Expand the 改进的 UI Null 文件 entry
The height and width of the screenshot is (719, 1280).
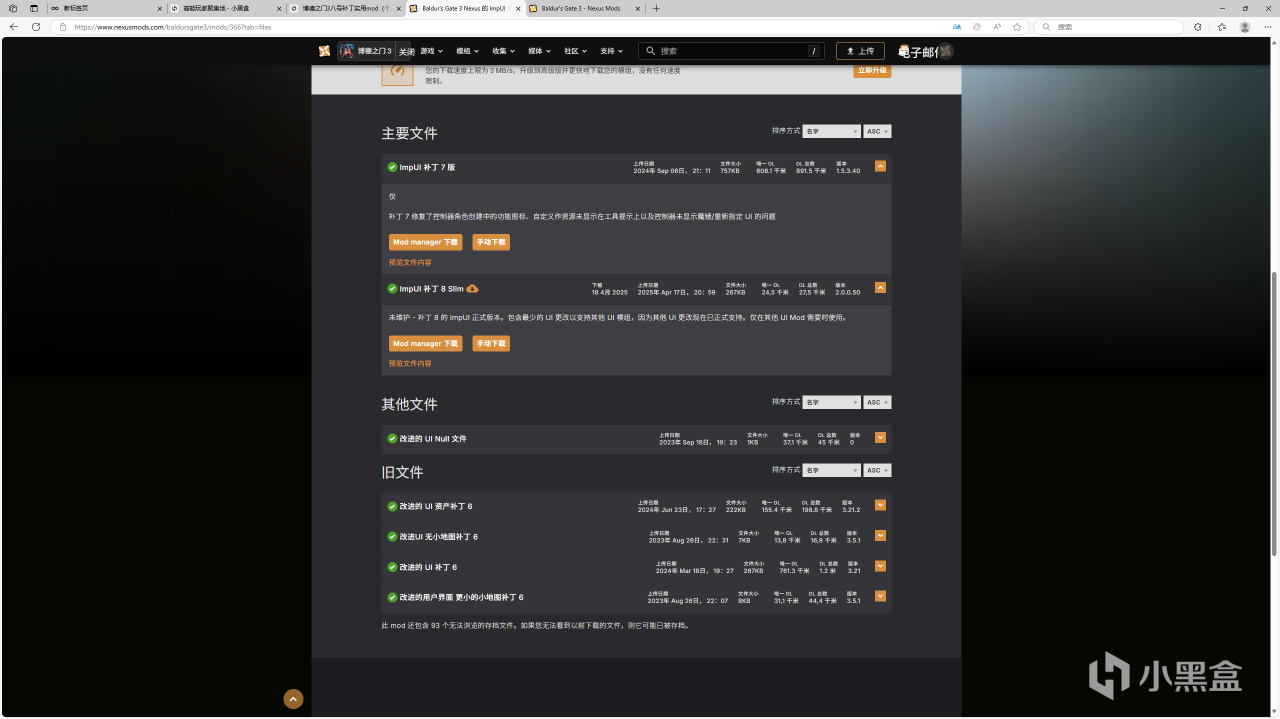pyautogui.click(x=880, y=437)
